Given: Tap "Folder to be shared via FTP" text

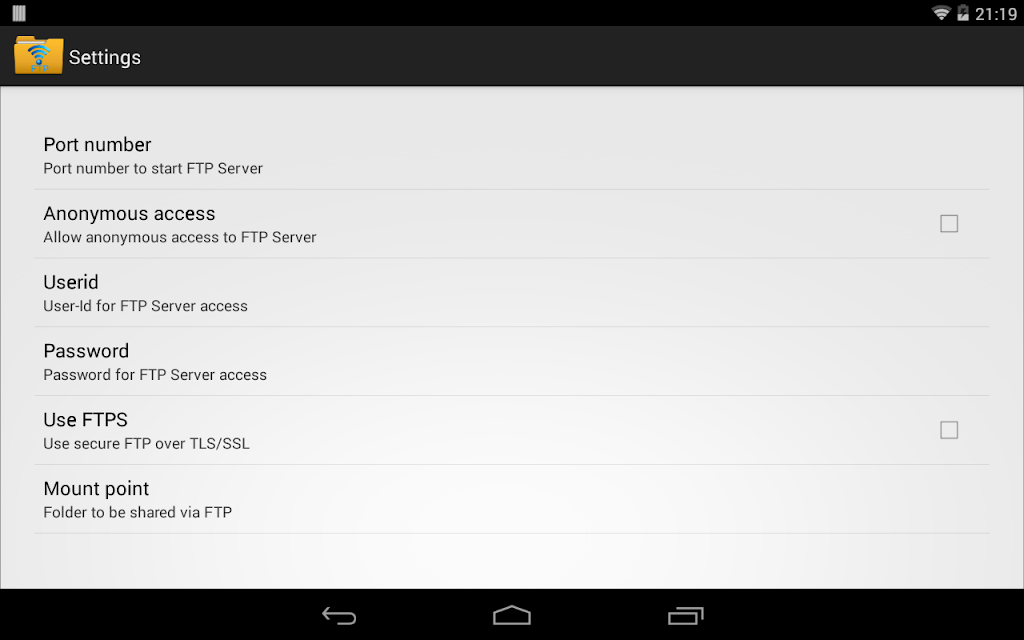Looking at the screenshot, I should pyautogui.click(x=138, y=513).
